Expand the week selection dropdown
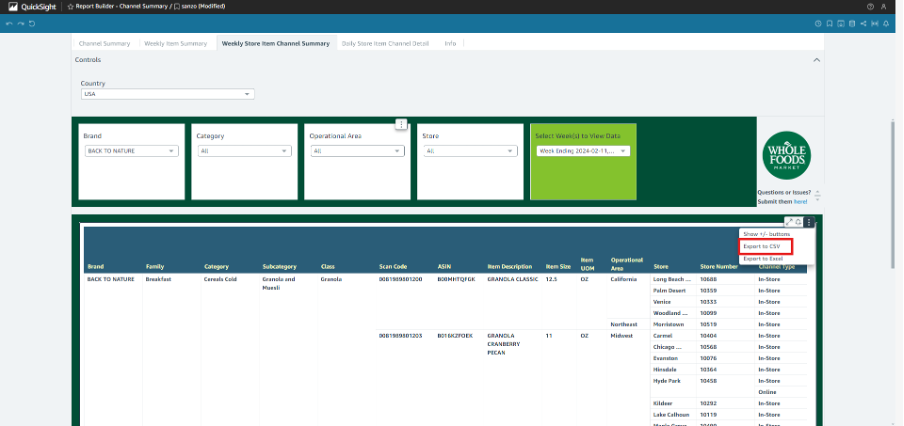This screenshot has height=426, width=904. (583, 151)
